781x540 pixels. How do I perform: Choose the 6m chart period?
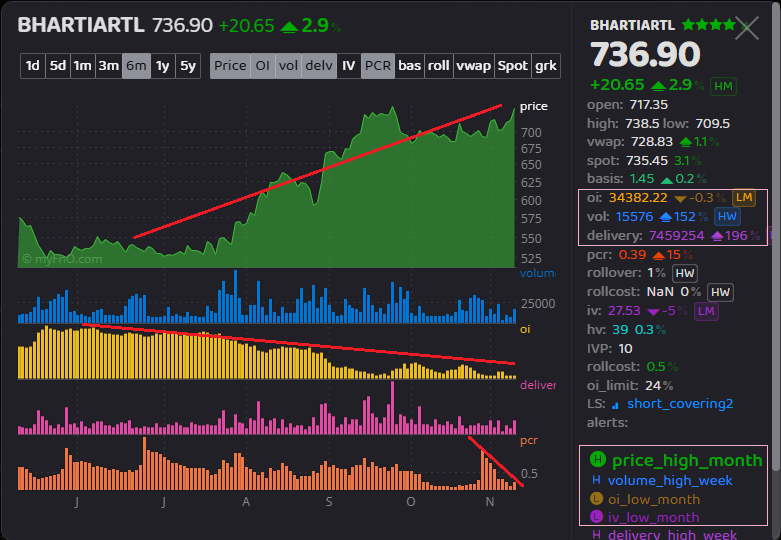click(x=136, y=66)
